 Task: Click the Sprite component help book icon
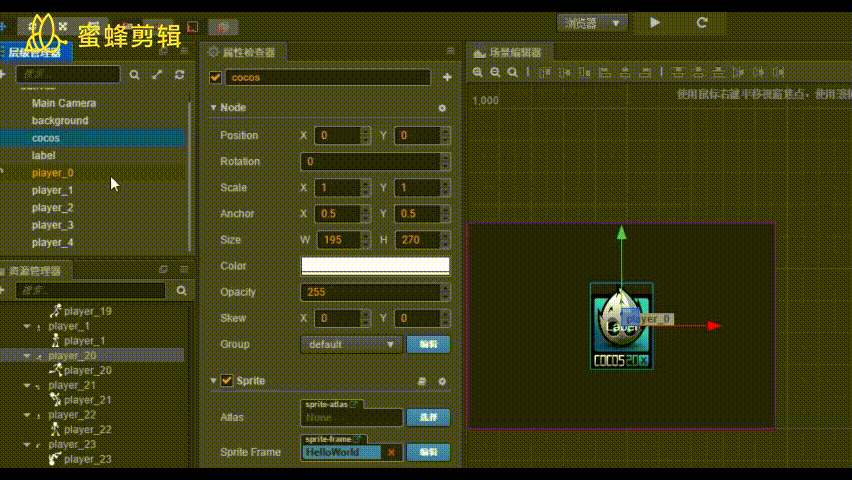point(422,382)
